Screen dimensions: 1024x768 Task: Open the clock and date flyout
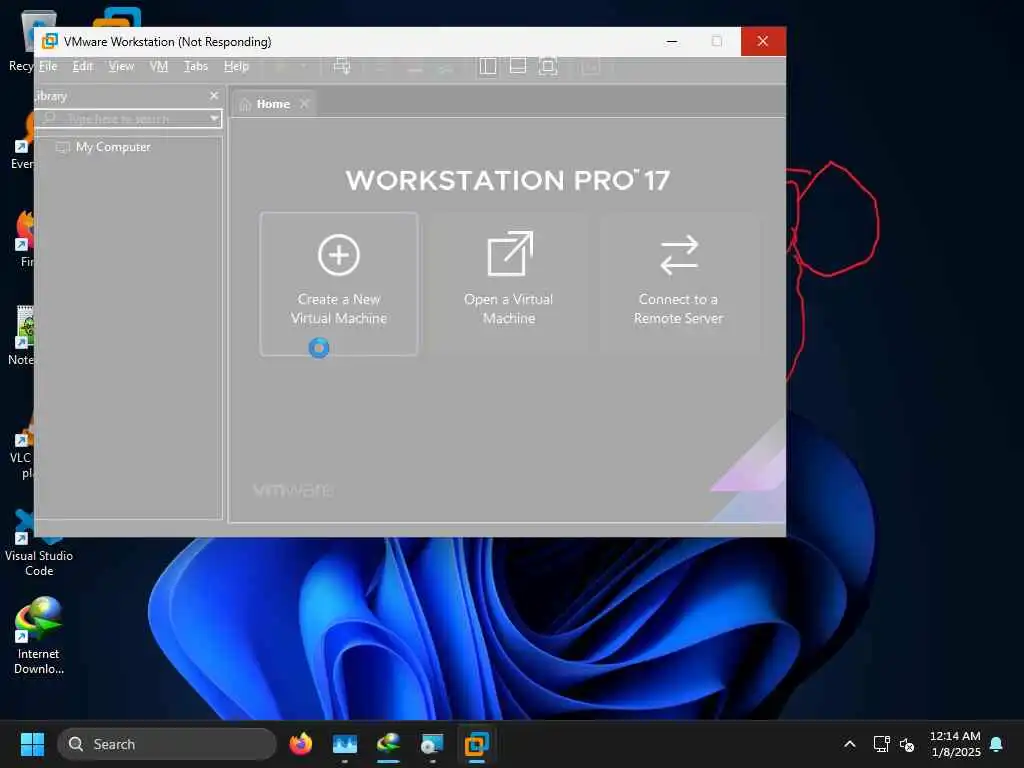955,744
